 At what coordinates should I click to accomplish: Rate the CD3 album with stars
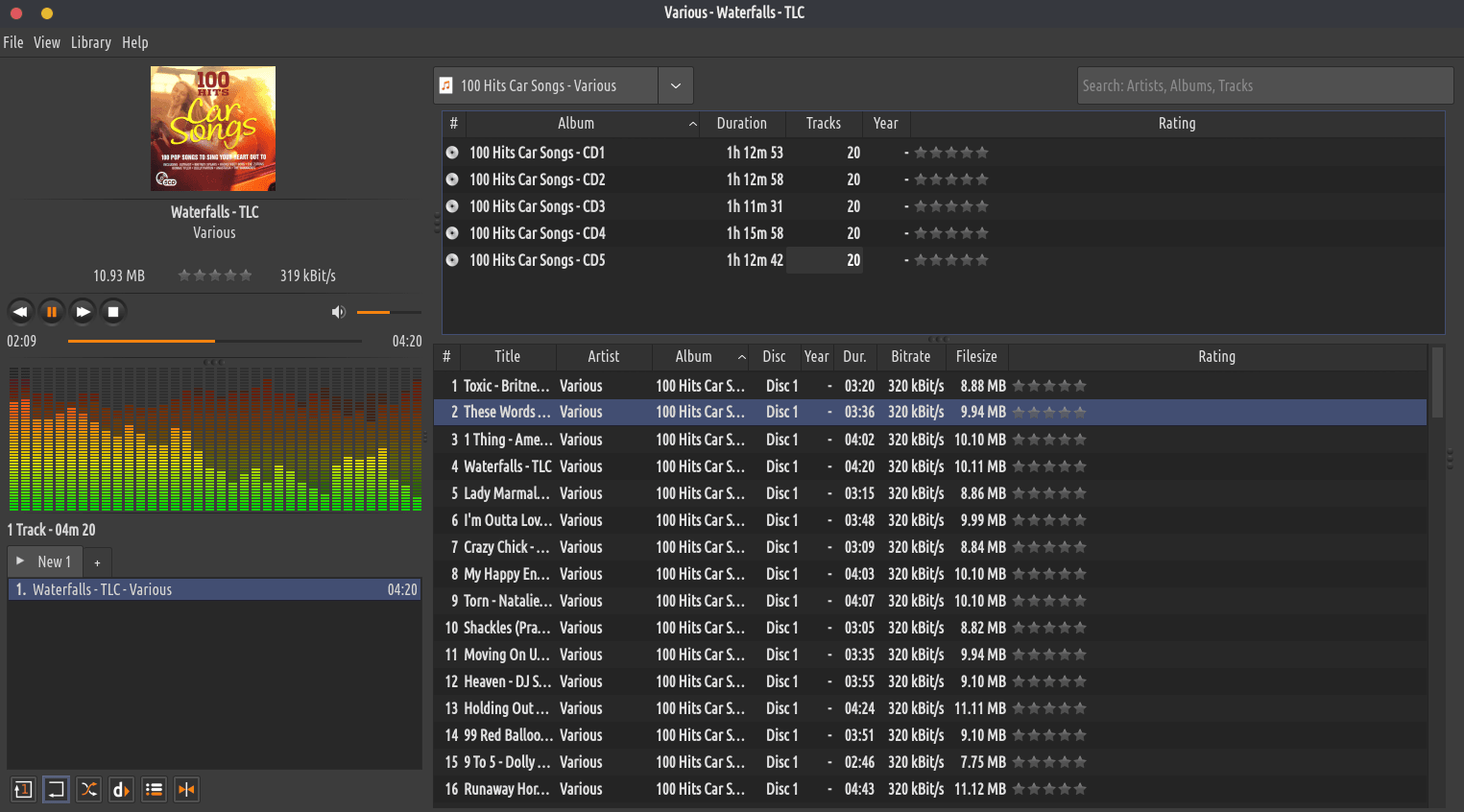tap(950, 206)
